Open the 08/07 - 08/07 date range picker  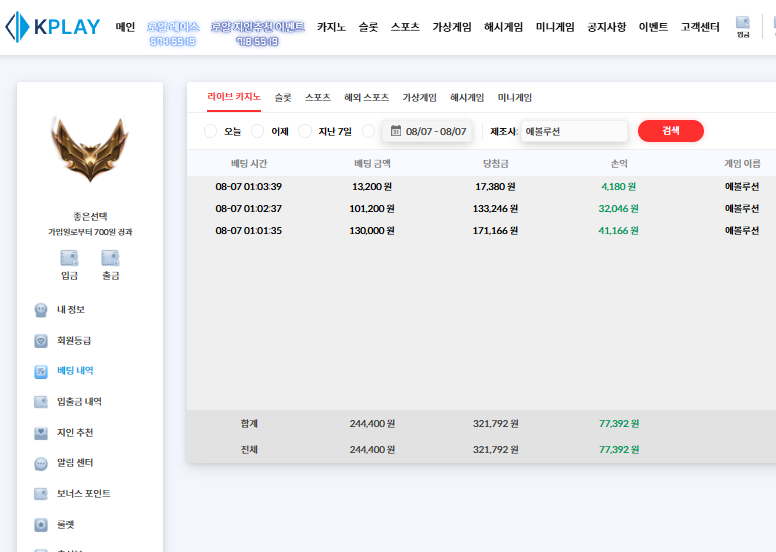[x=427, y=131]
